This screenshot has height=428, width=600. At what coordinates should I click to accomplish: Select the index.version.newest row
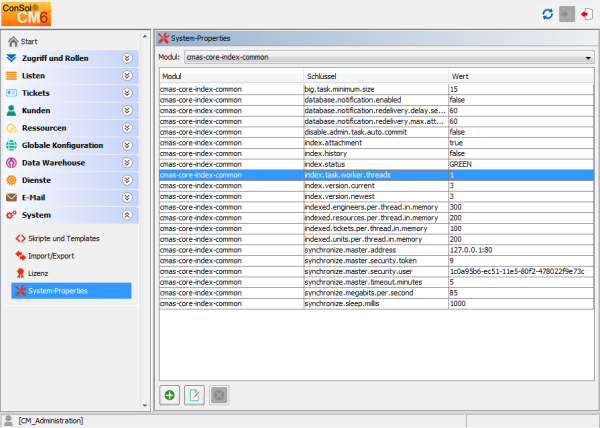(377, 196)
